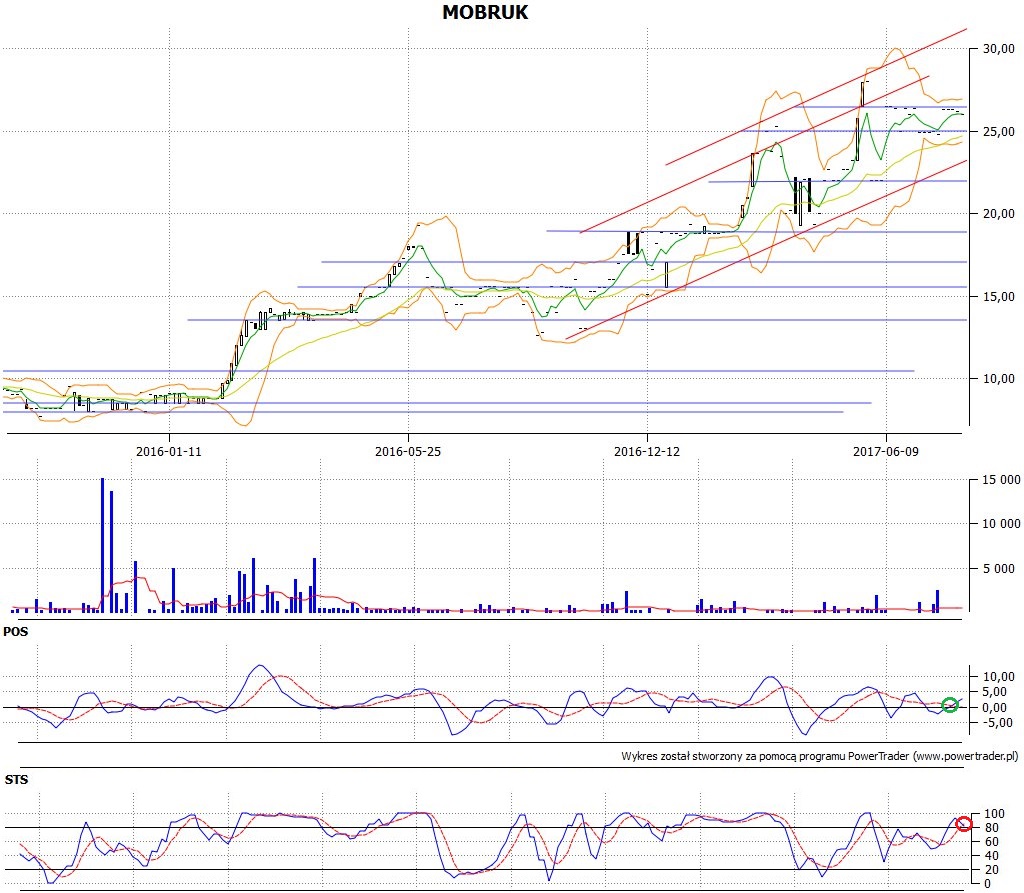The image size is (1024, 893).
Task: Click the 30,00 price axis label
Action: point(999,49)
